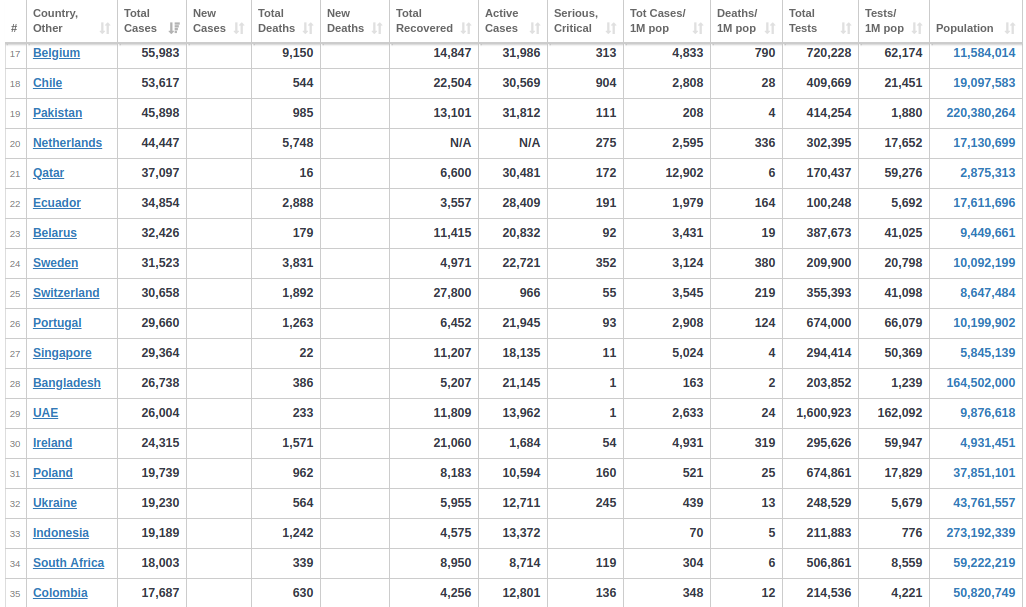Sort by Population column header
The height and width of the screenshot is (607, 1026).
pos(976,21)
